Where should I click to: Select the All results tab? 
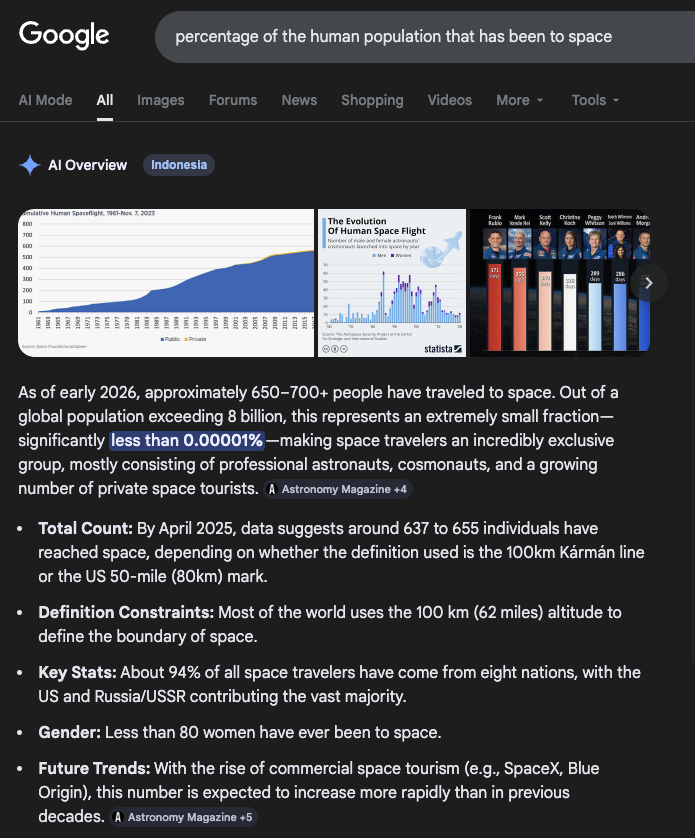pos(105,100)
